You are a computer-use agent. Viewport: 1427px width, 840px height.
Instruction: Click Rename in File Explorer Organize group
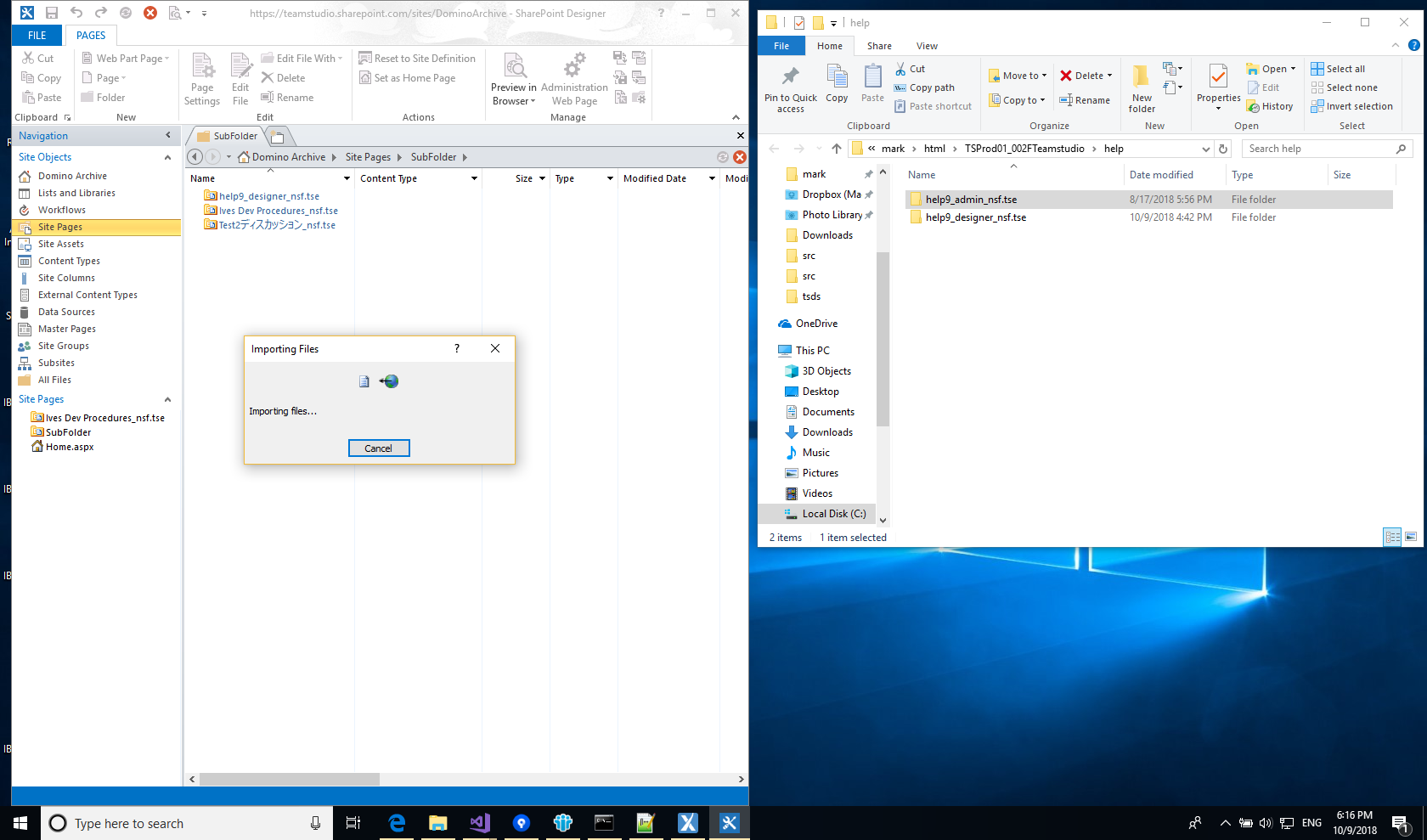click(1085, 100)
